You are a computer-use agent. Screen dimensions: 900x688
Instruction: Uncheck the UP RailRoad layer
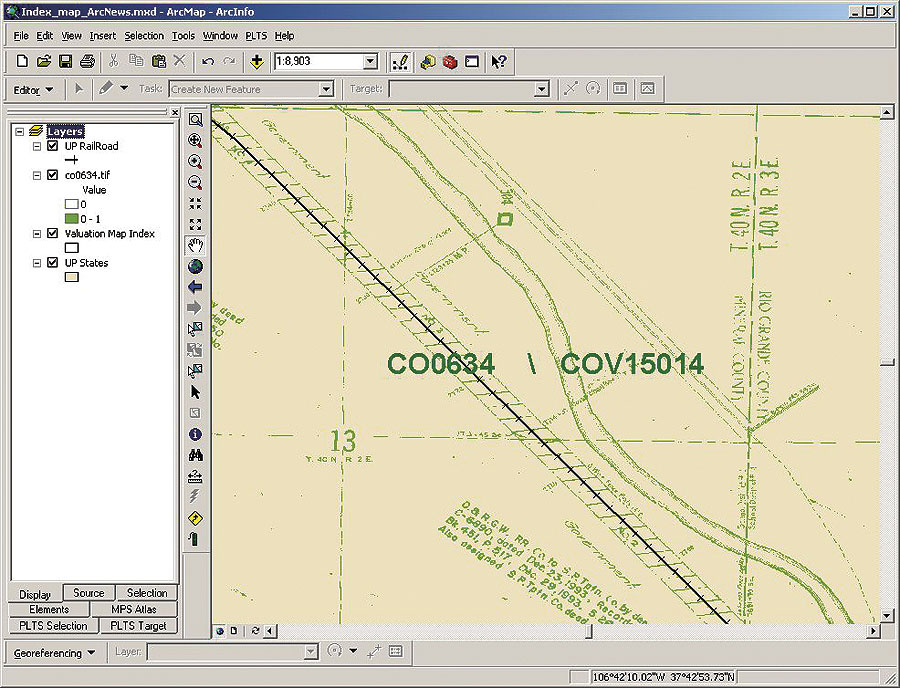point(53,146)
